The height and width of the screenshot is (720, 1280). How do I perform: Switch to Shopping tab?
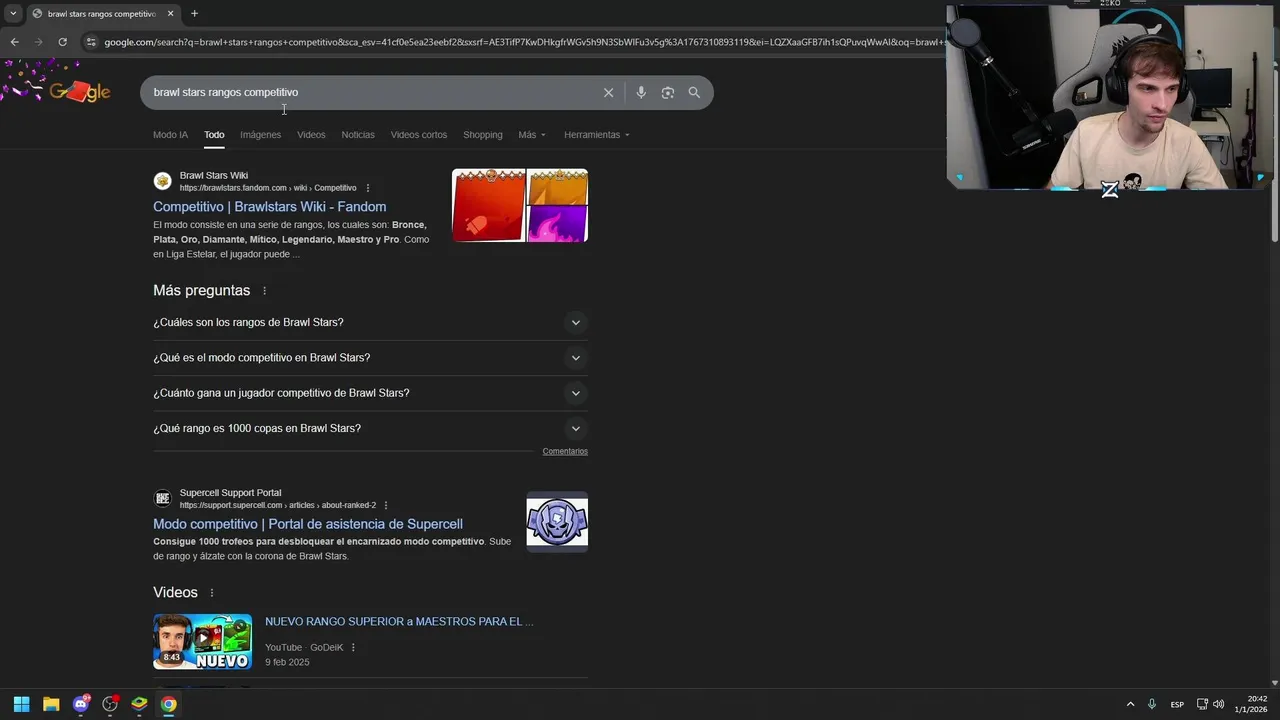pos(483,135)
